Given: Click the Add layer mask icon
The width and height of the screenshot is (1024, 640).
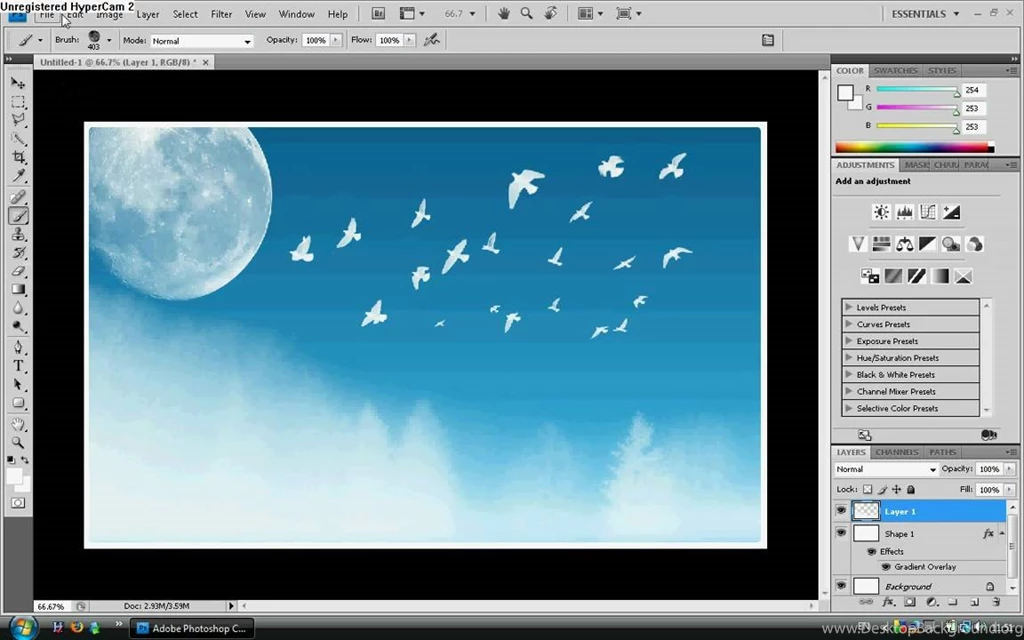Looking at the screenshot, I should point(908,601).
